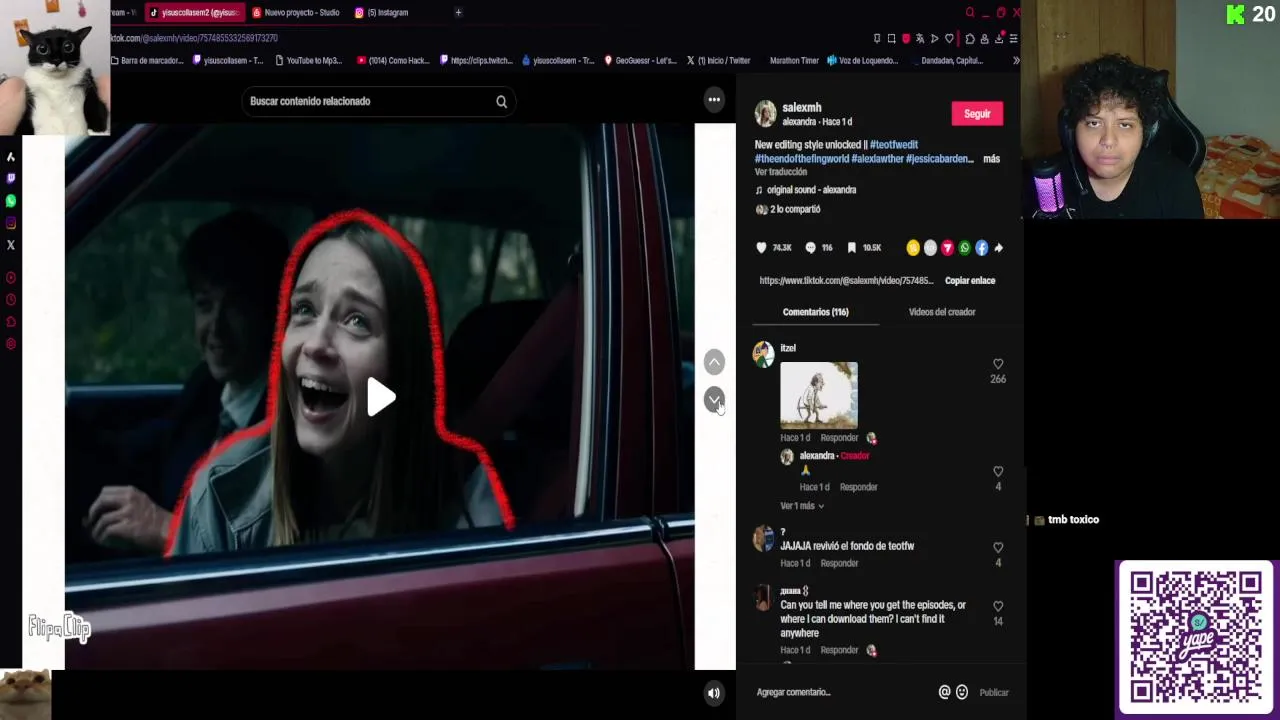The image size is (1280, 720).
Task: Open the salexmh username link
Action: pos(802,107)
